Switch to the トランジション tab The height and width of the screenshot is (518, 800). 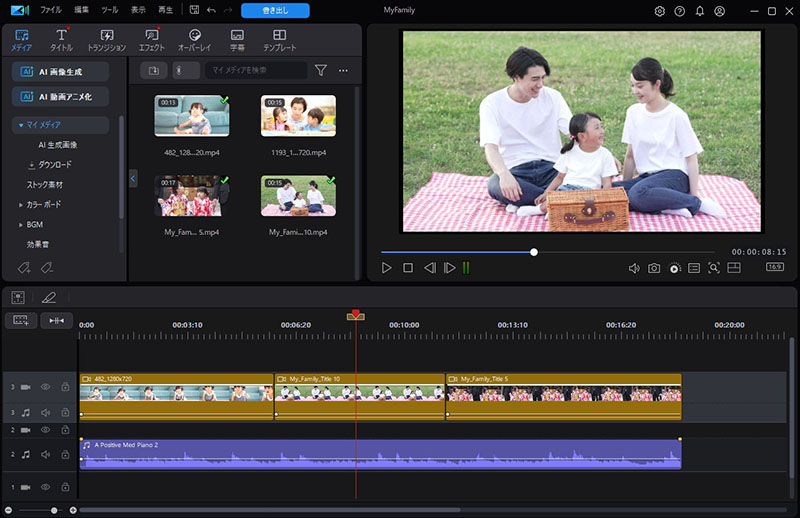click(x=107, y=40)
